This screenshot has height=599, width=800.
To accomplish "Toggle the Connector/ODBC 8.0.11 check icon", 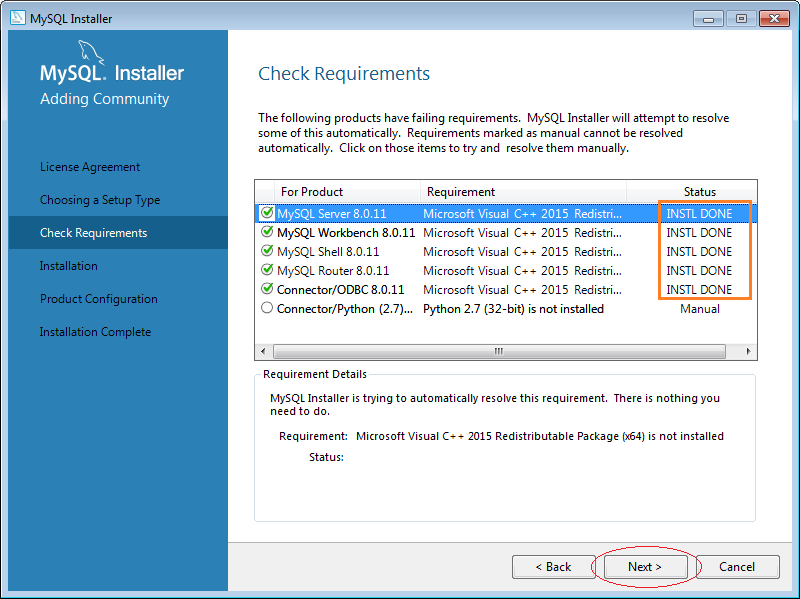I will point(267,289).
